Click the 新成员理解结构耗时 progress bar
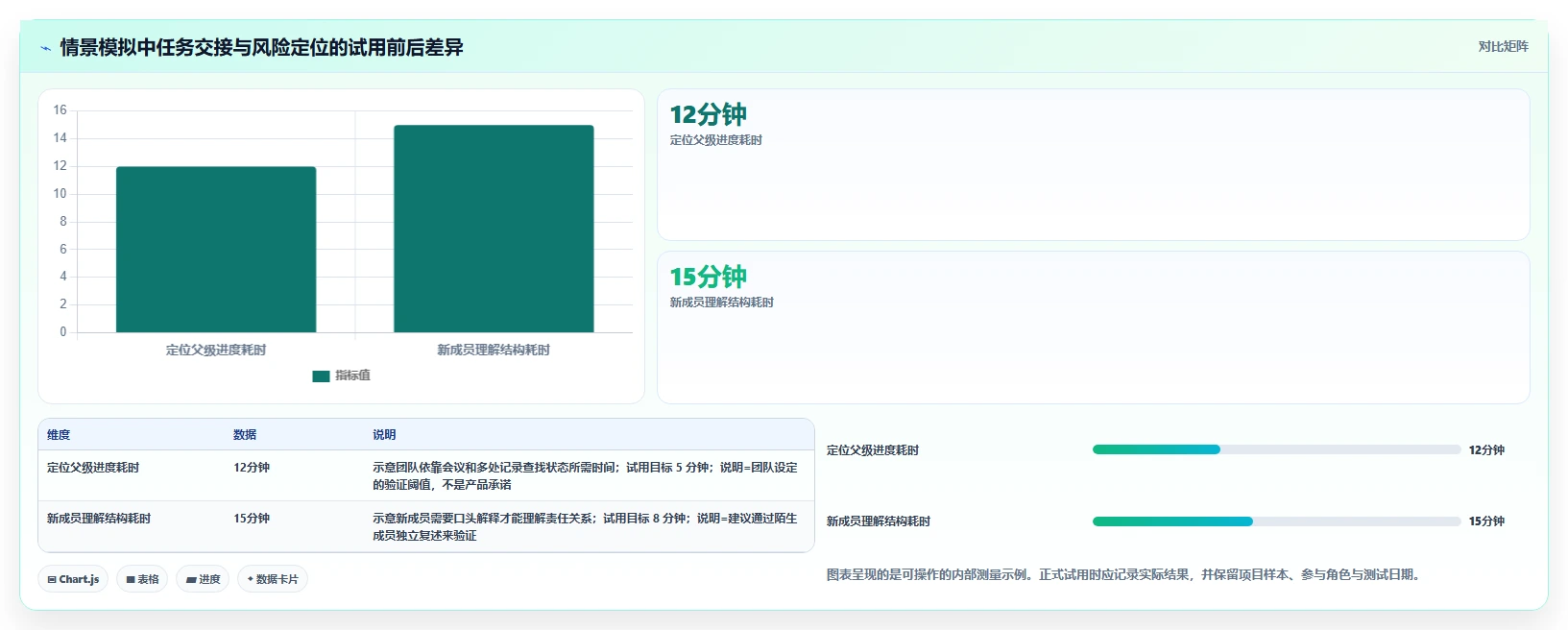Viewport: 1568px width, 630px height. coord(1276,521)
